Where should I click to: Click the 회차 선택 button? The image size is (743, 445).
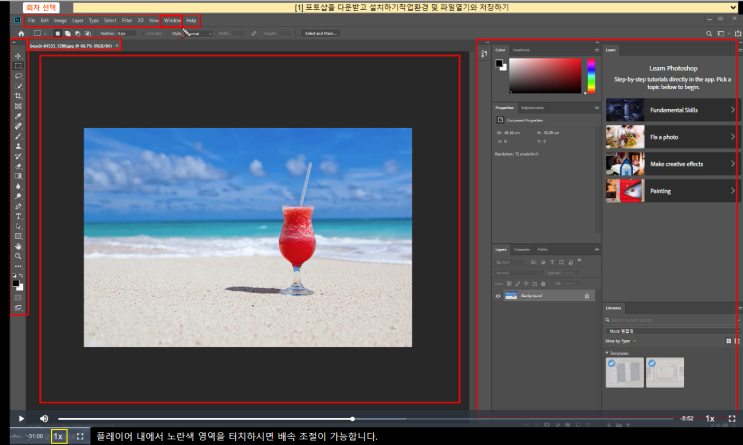[x=20, y=7]
